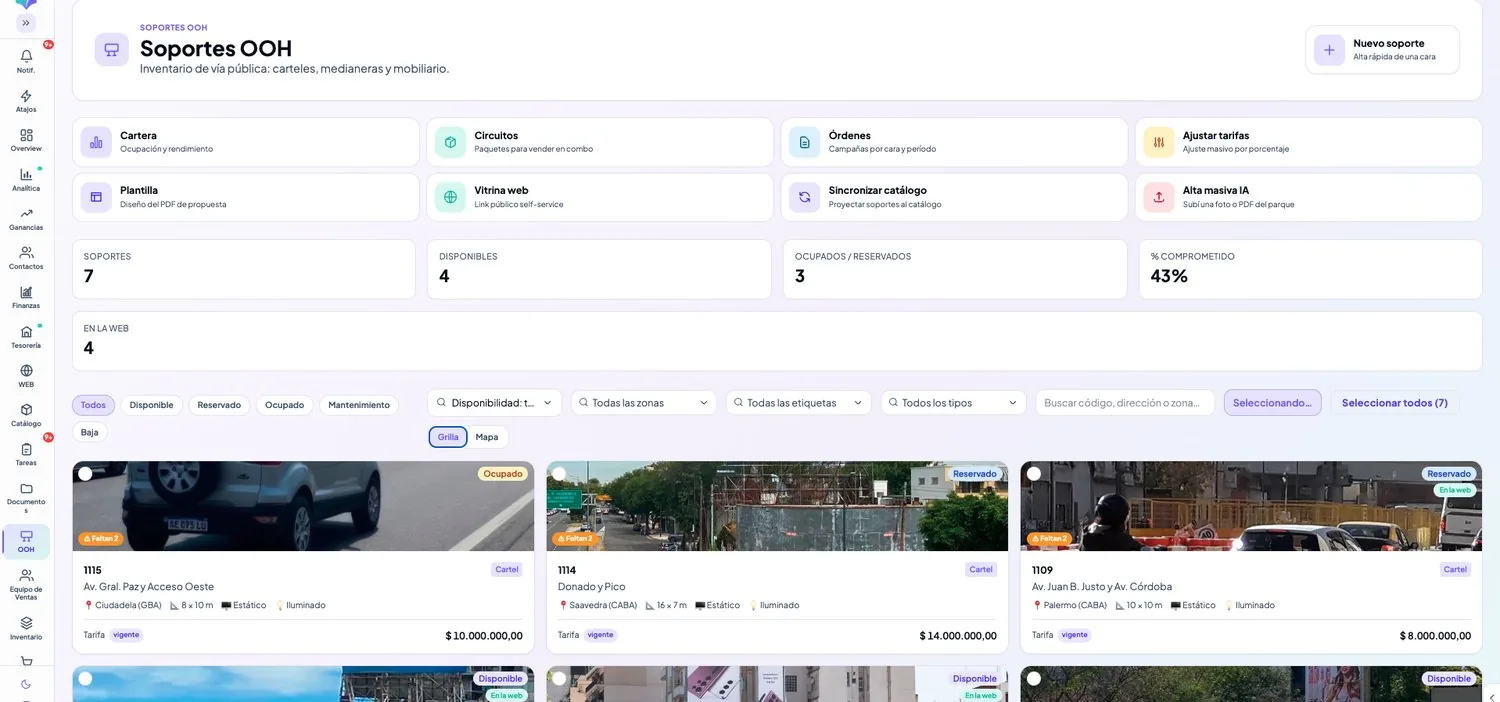Open Vitrina web globe icon

click(450, 197)
